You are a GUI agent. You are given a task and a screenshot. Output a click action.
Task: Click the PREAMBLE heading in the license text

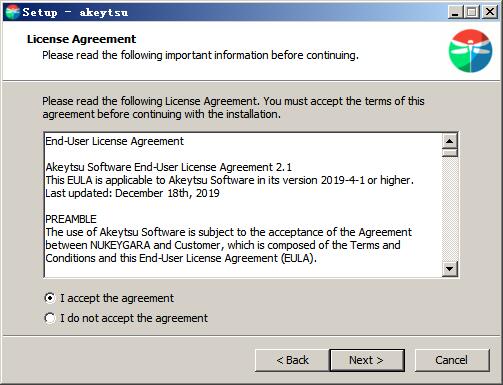pos(71,219)
